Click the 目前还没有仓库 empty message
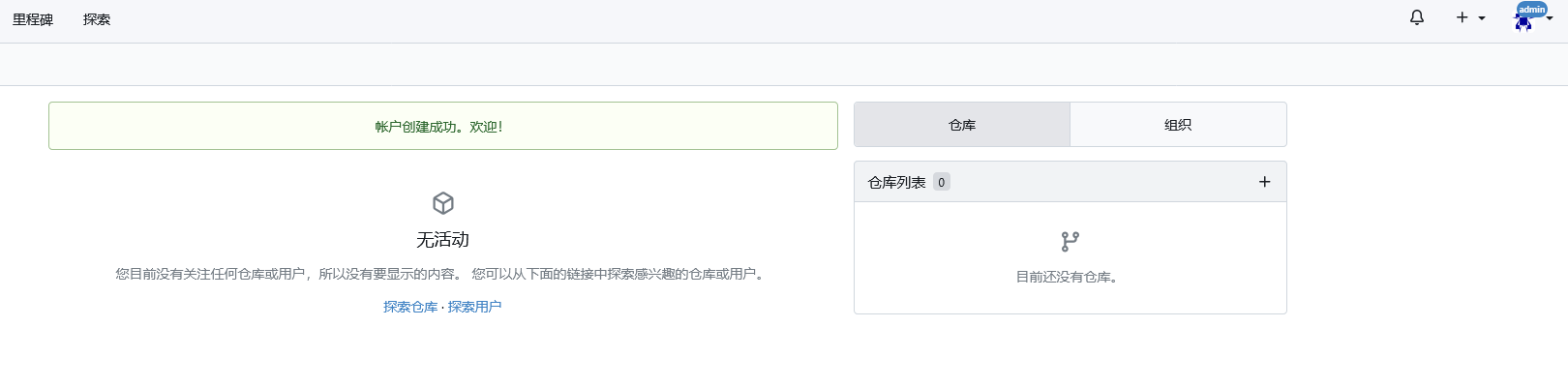Screen dimensions: 1568x387 pyautogui.click(x=1068, y=277)
